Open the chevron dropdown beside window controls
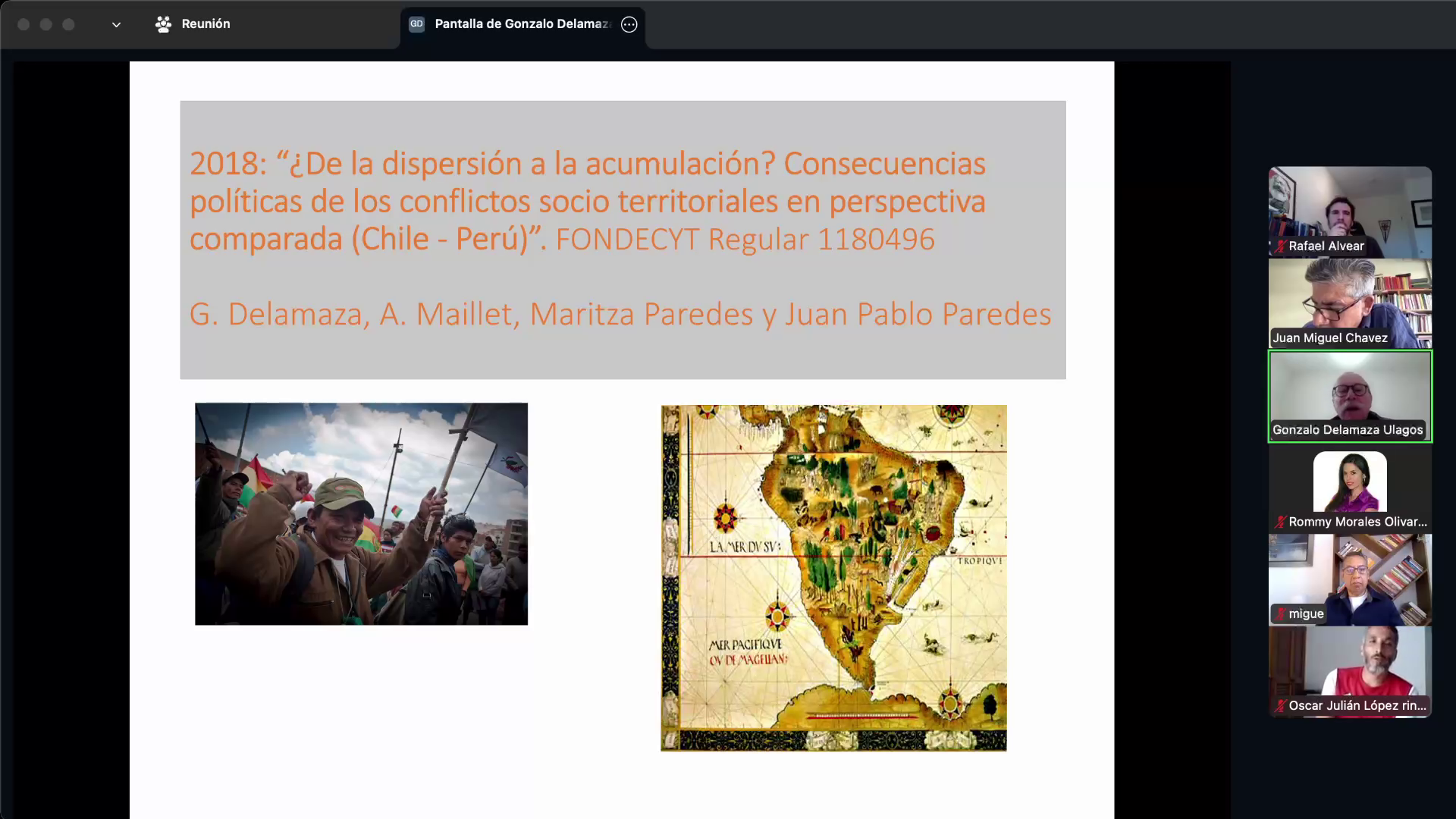The height and width of the screenshot is (819, 1456). [116, 24]
